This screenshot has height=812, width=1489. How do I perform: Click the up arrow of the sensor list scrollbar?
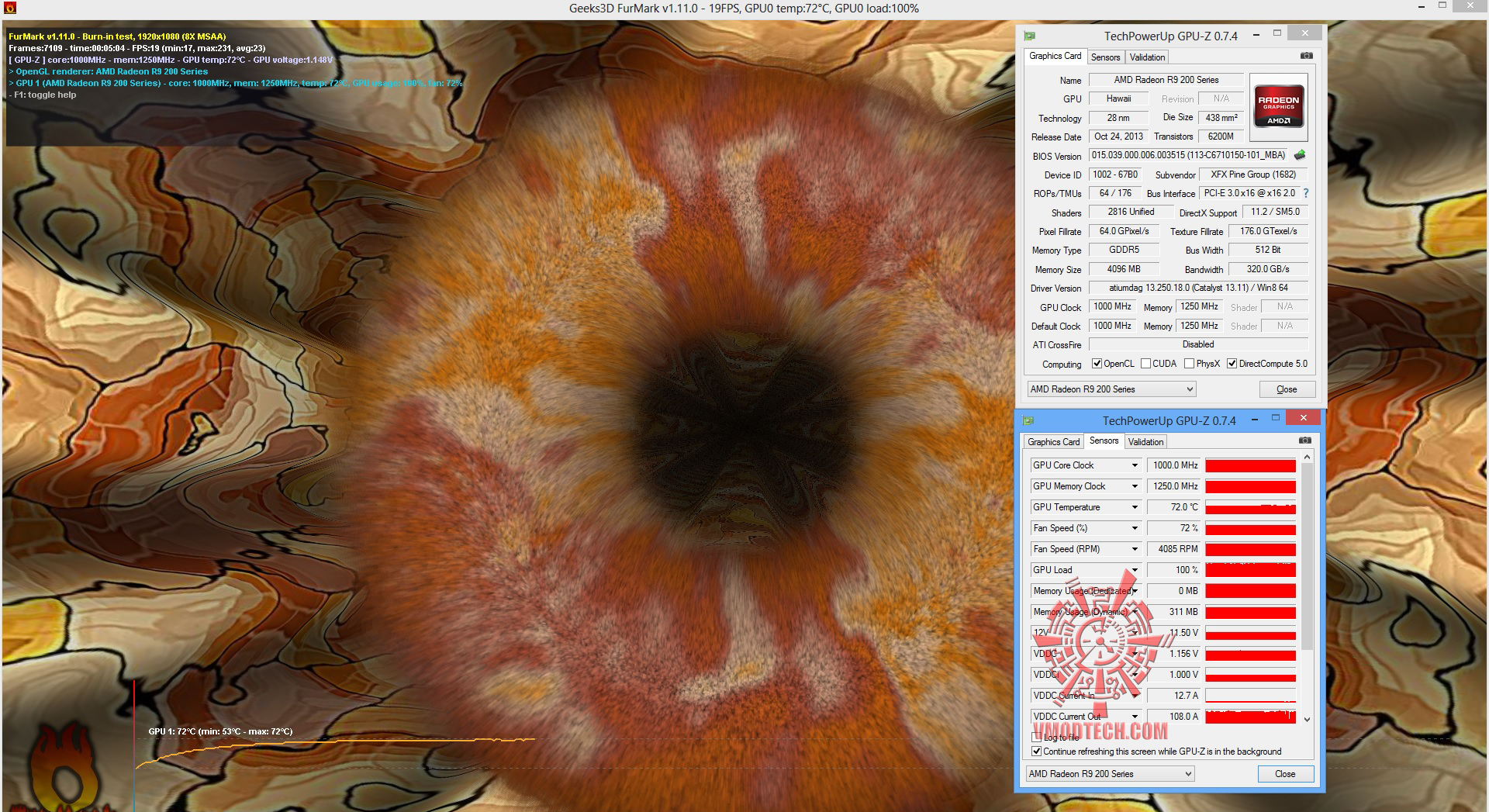(1307, 458)
